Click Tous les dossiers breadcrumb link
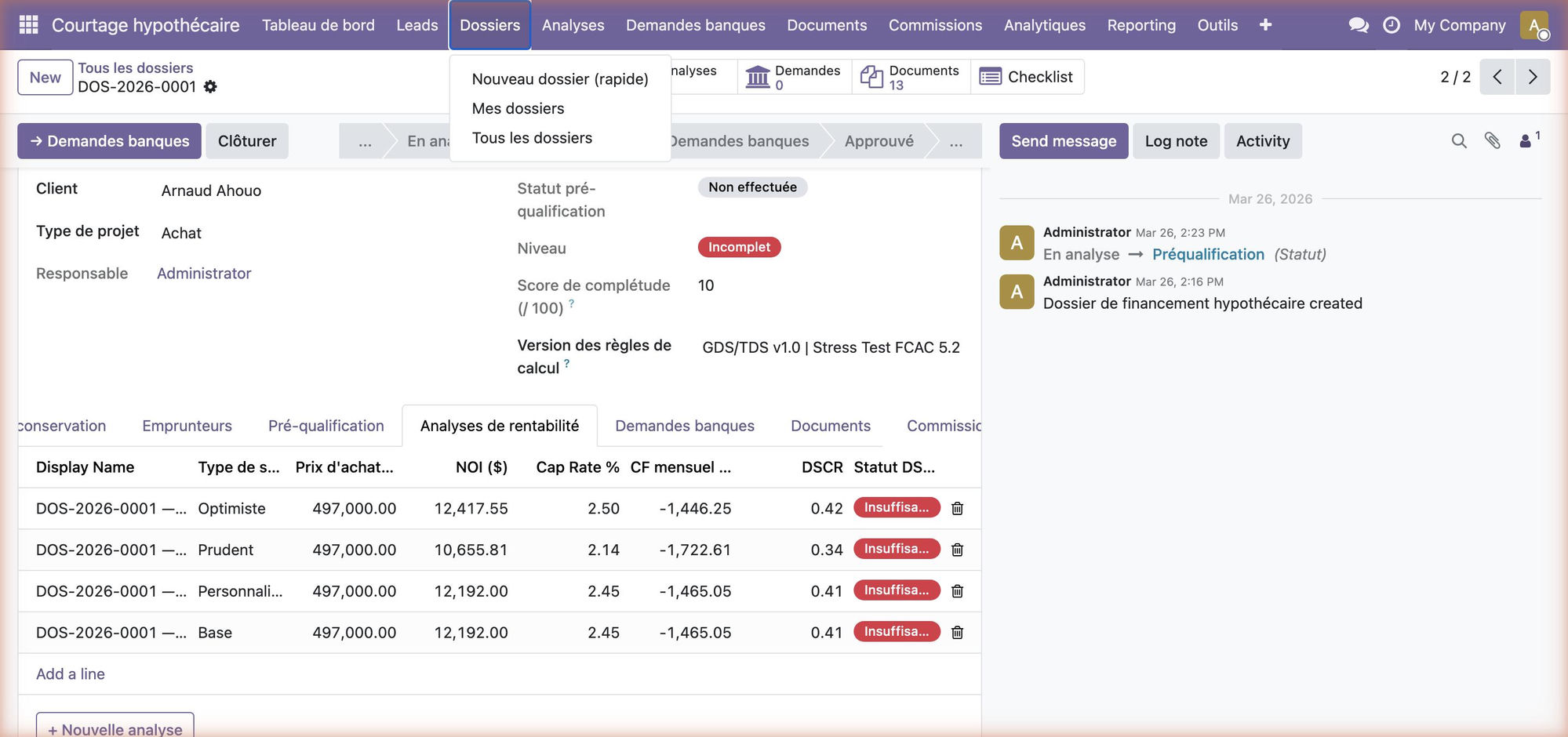The width and height of the screenshot is (1568, 737). click(x=135, y=68)
